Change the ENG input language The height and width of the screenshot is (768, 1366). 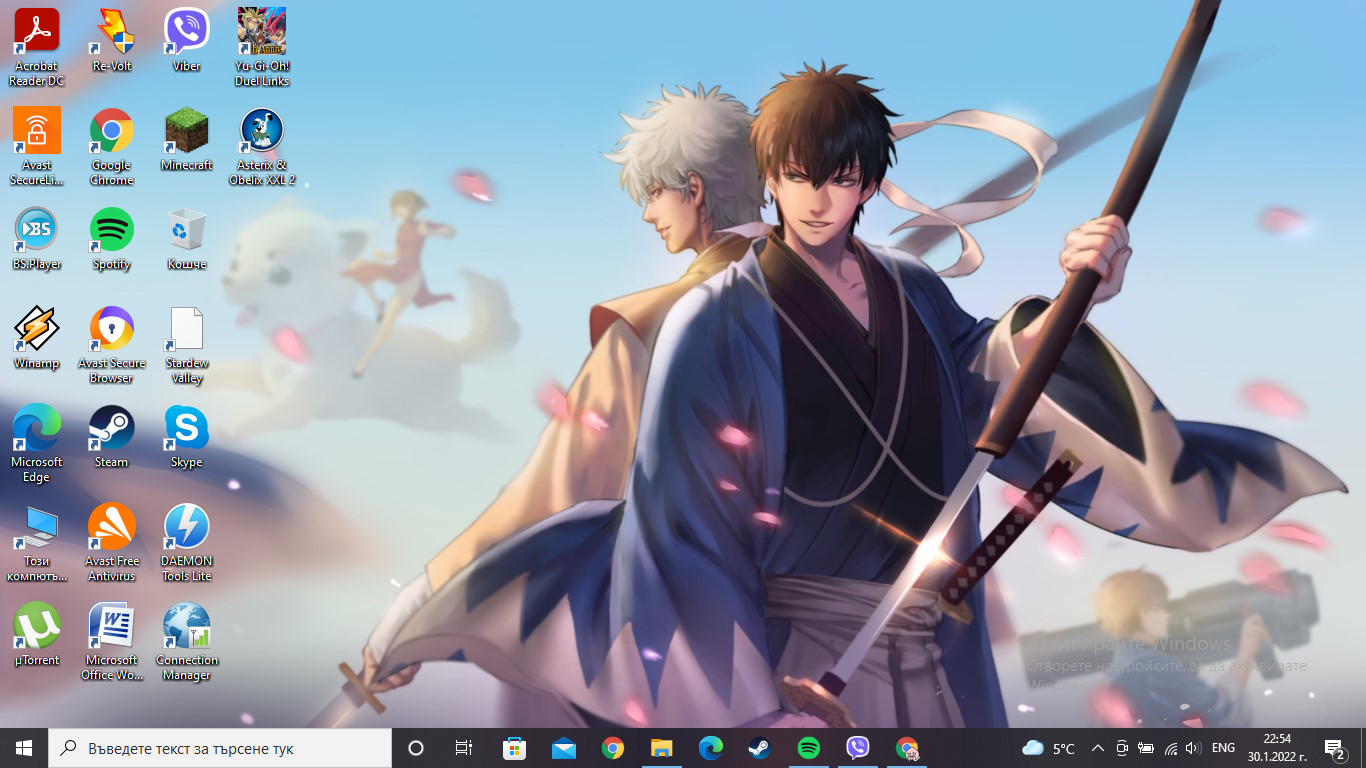(x=1223, y=748)
